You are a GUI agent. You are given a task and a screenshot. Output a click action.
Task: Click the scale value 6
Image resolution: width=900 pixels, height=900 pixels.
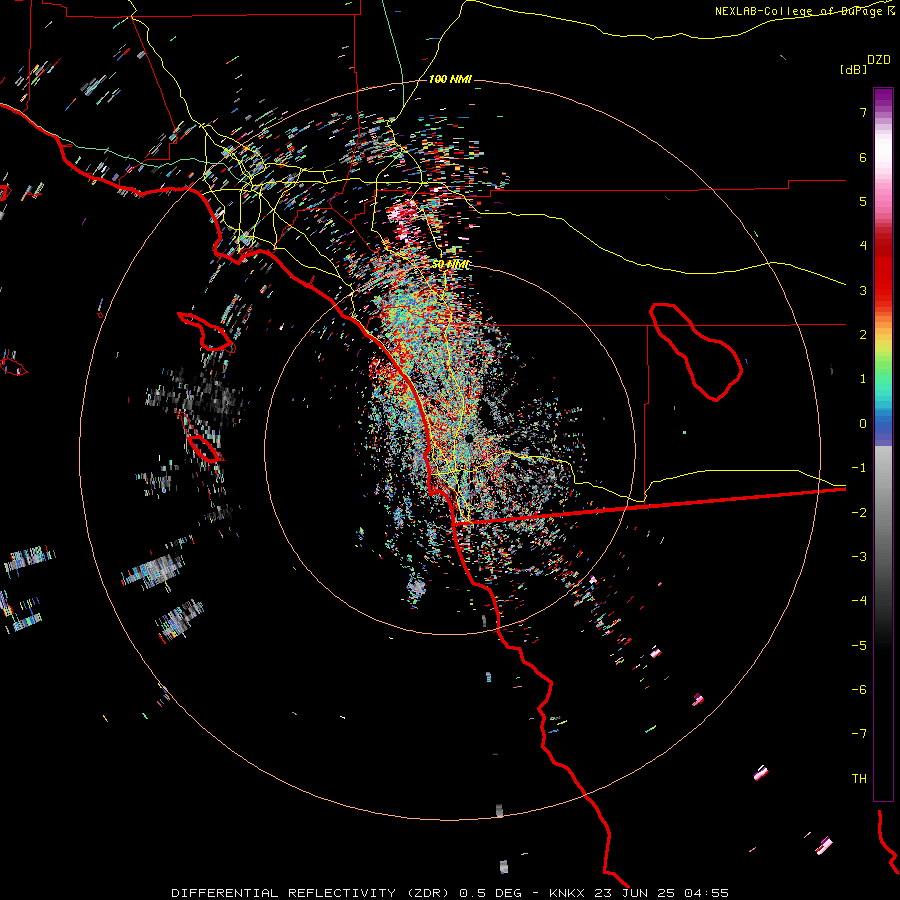pos(863,157)
